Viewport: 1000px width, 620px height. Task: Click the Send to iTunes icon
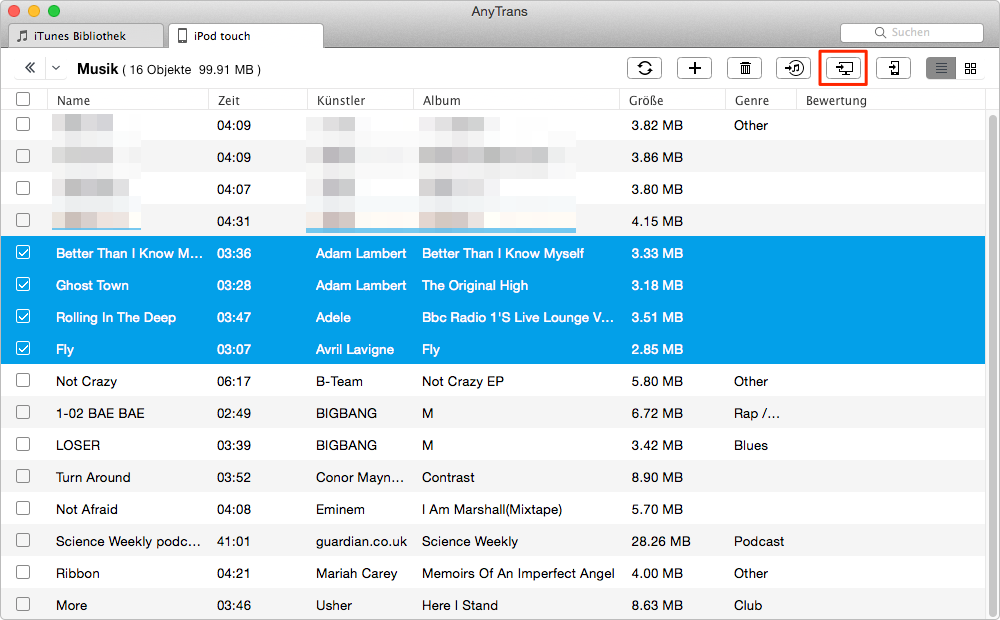(x=793, y=68)
